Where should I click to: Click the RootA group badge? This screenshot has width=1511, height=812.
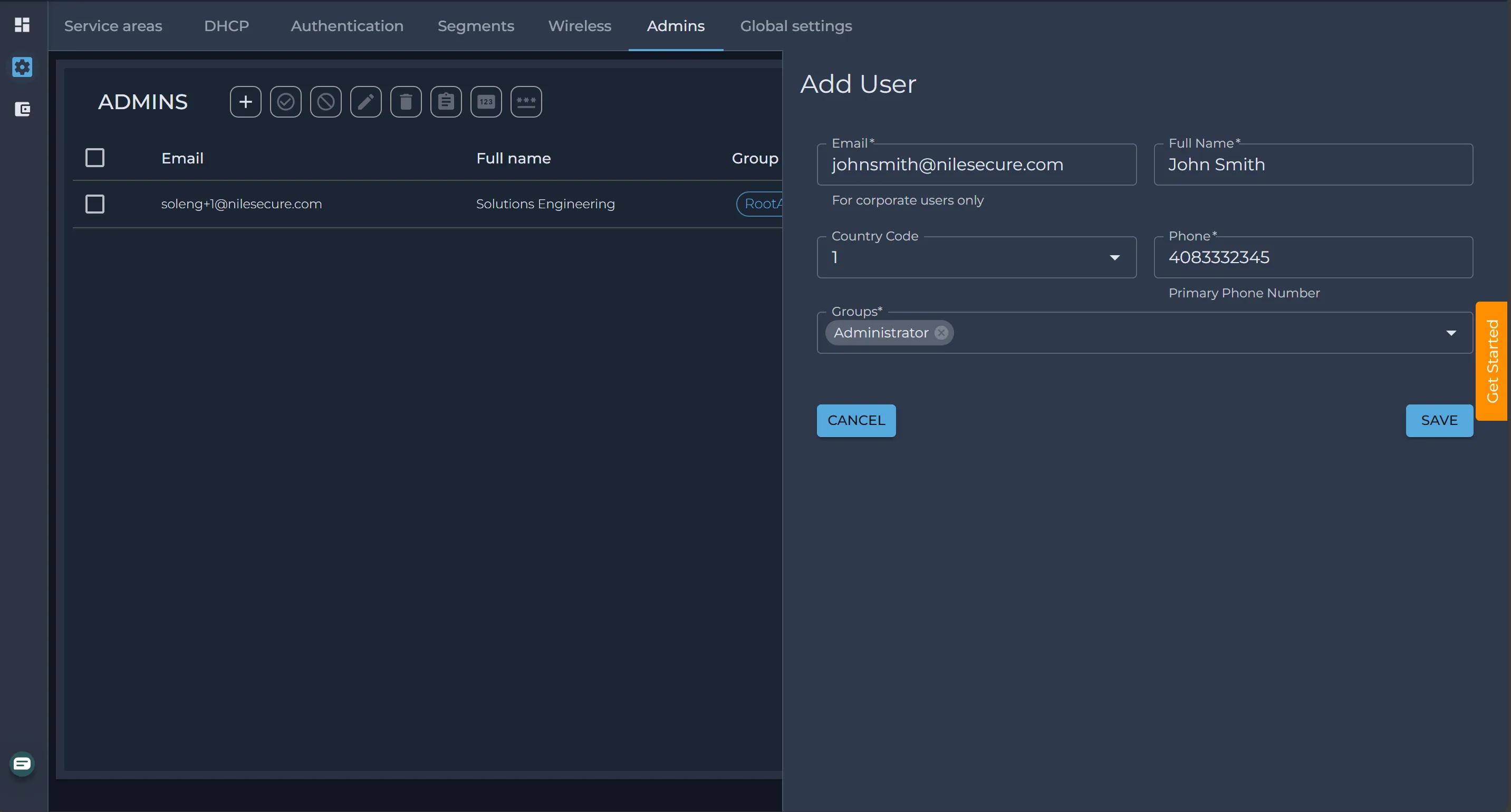tap(760, 204)
